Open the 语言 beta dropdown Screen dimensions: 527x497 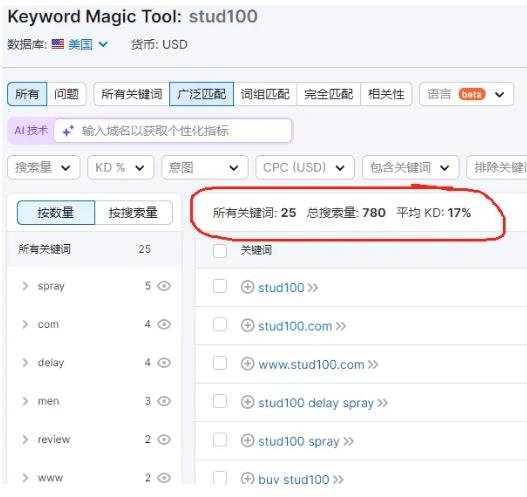[x=467, y=94]
